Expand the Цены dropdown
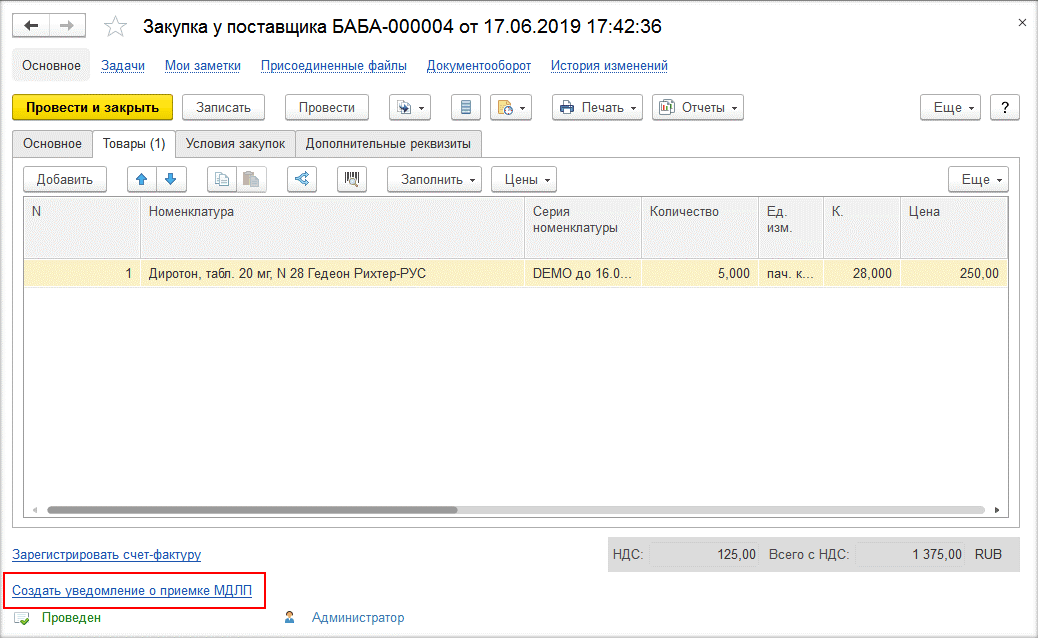This screenshot has height=638, width=1038. click(x=523, y=179)
